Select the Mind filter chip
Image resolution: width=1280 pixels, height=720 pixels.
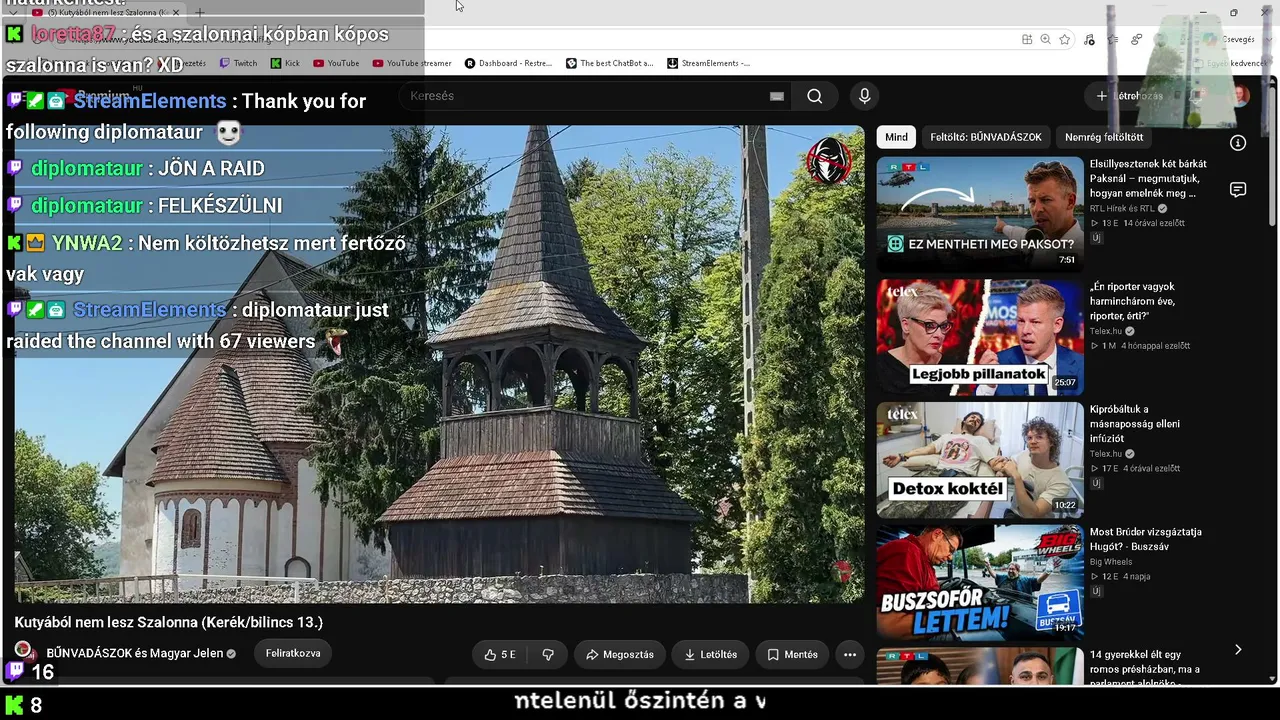click(x=897, y=137)
